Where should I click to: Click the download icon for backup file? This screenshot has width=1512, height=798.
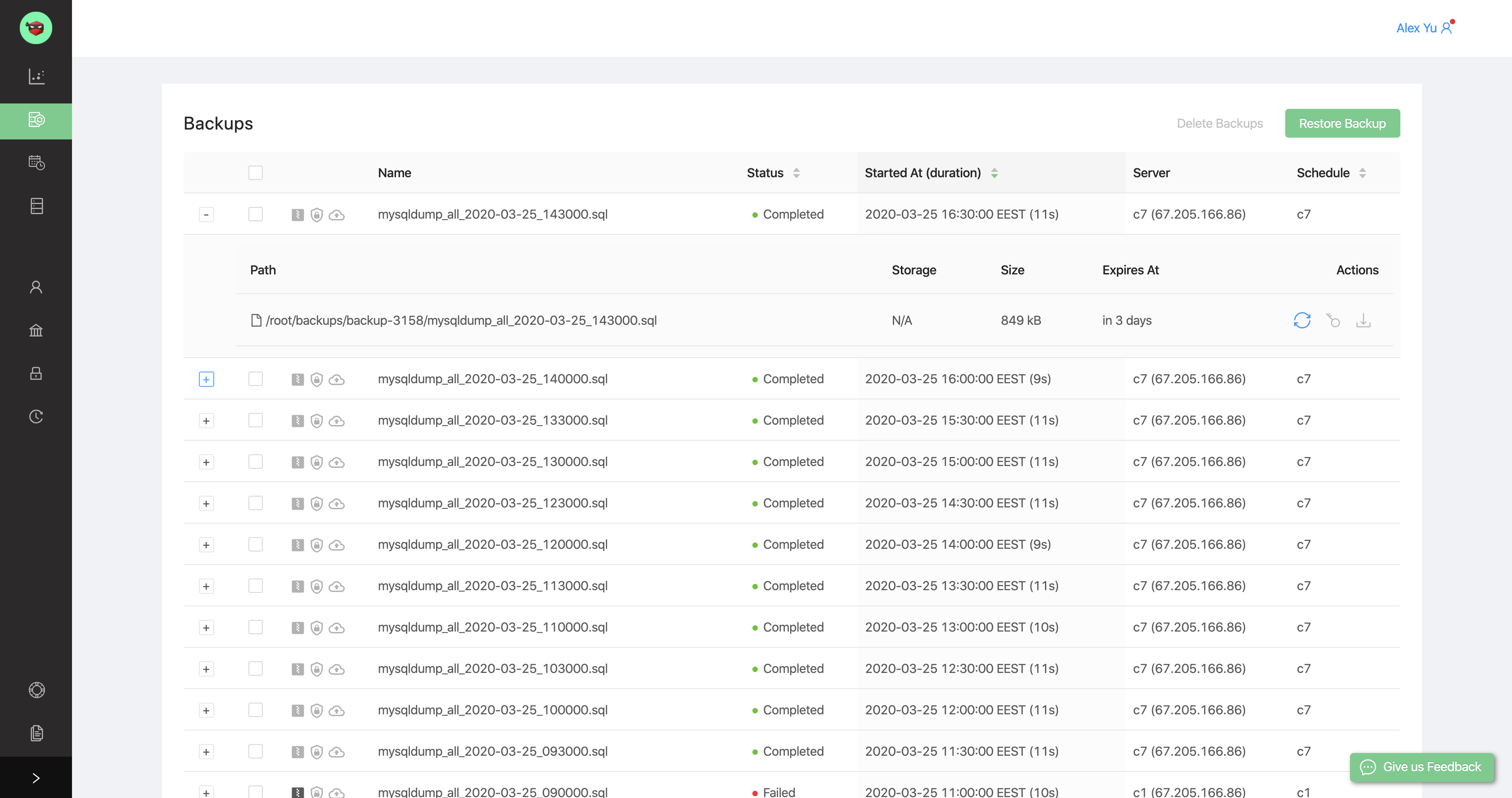tap(1363, 320)
